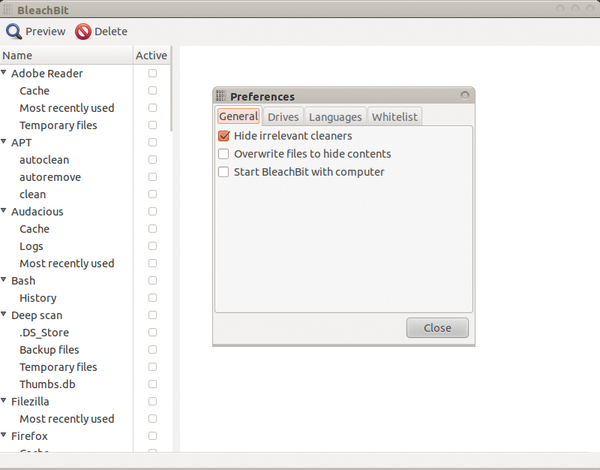The image size is (600, 470).
Task: Switch to the General tab
Action: coord(239,116)
